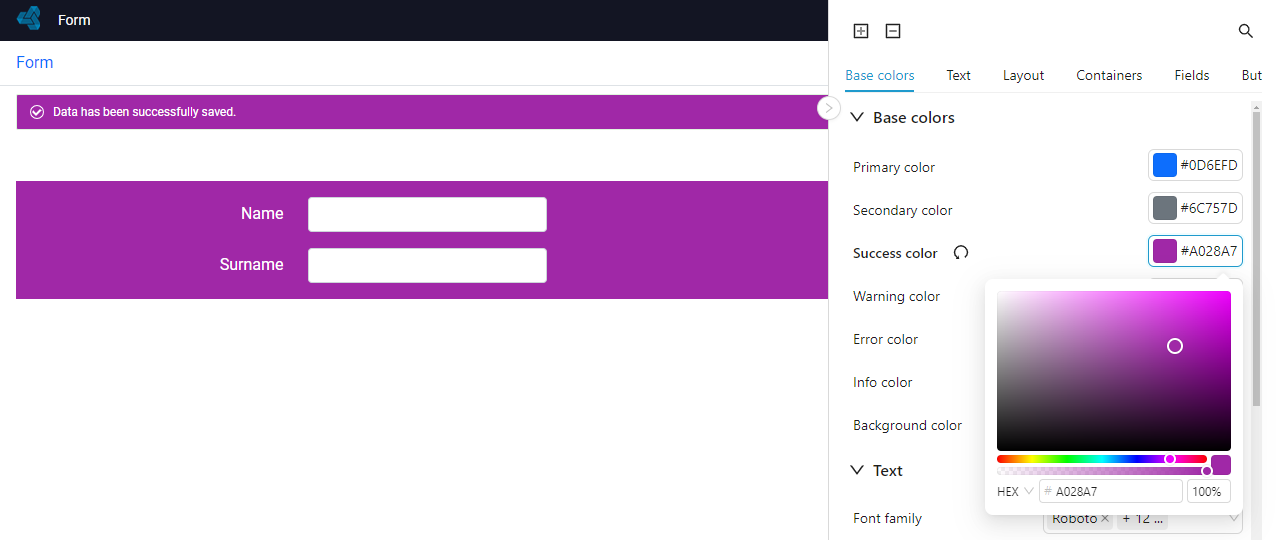Click the 'Surname' field label
This screenshot has height=540, width=1278.
click(251, 265)
